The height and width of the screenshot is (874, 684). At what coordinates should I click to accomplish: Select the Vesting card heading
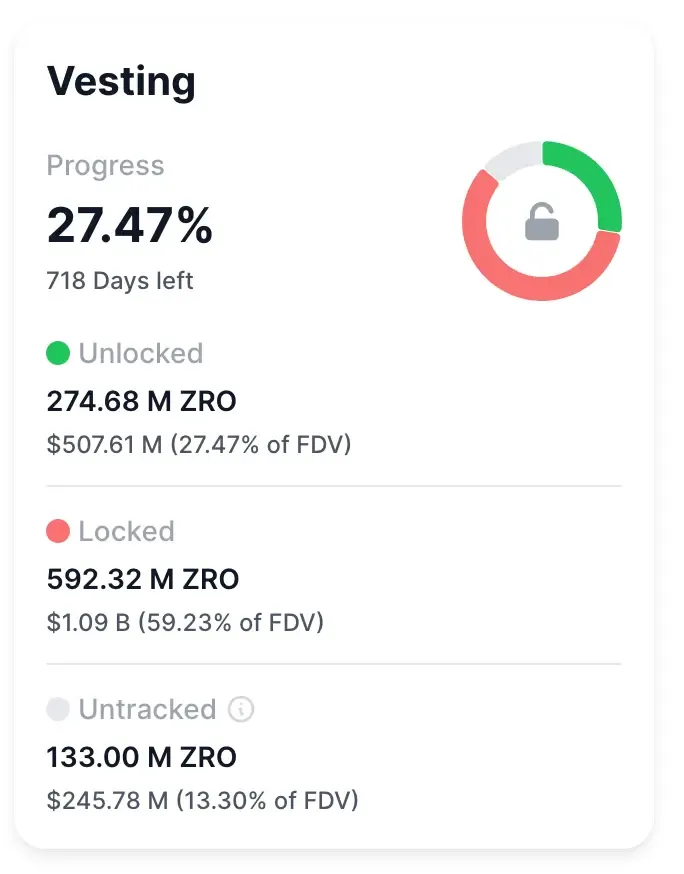(121, 82)
